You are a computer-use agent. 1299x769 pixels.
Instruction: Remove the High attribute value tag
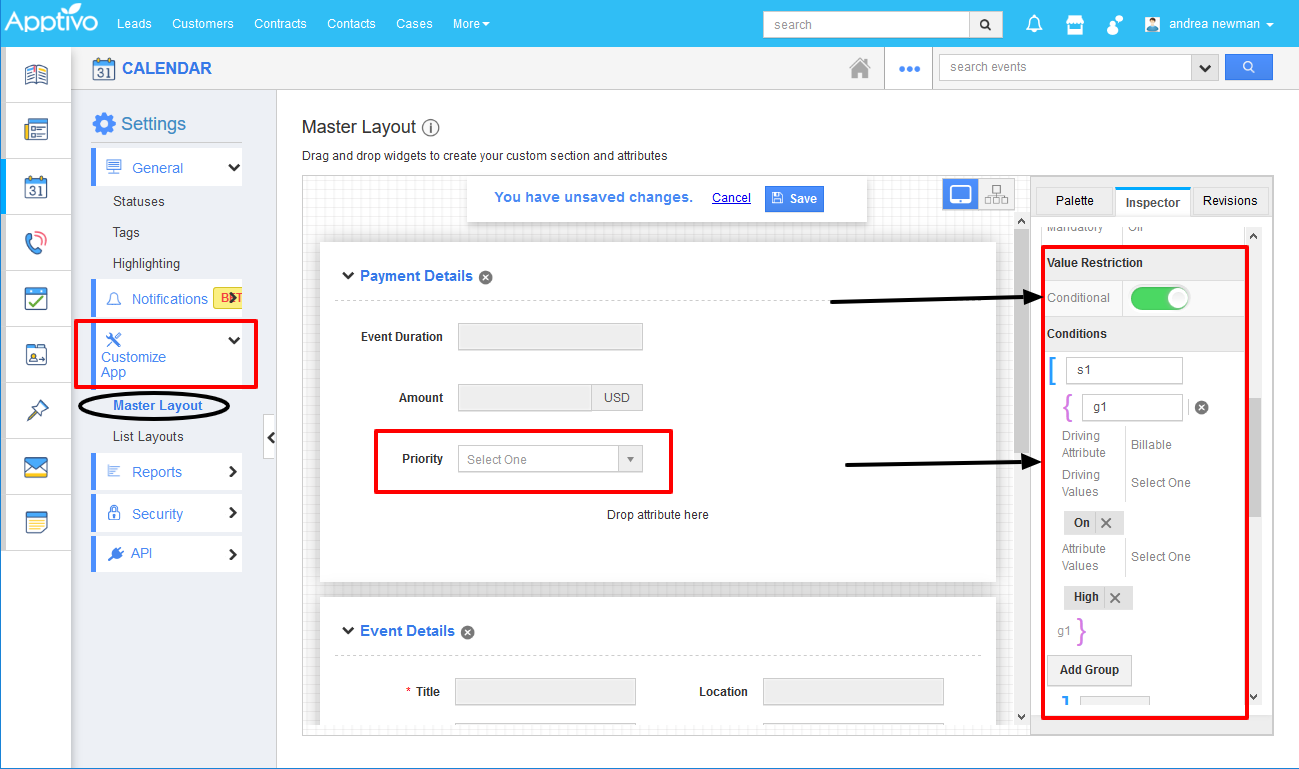1115,598
